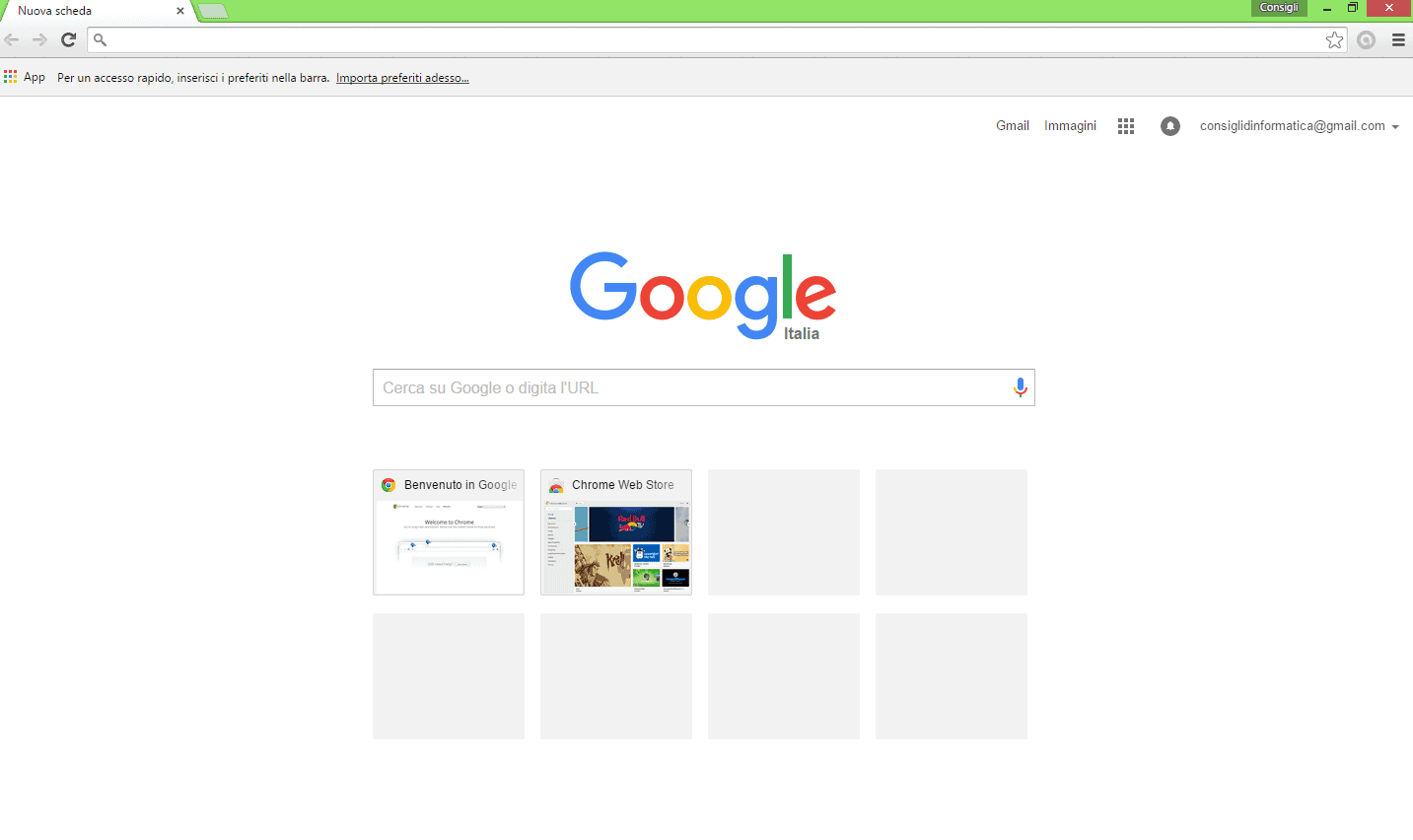The height and width of the screenshot is (840, 1413).
Task: Open Immagini link
Action: click(x=1070, y=126)
